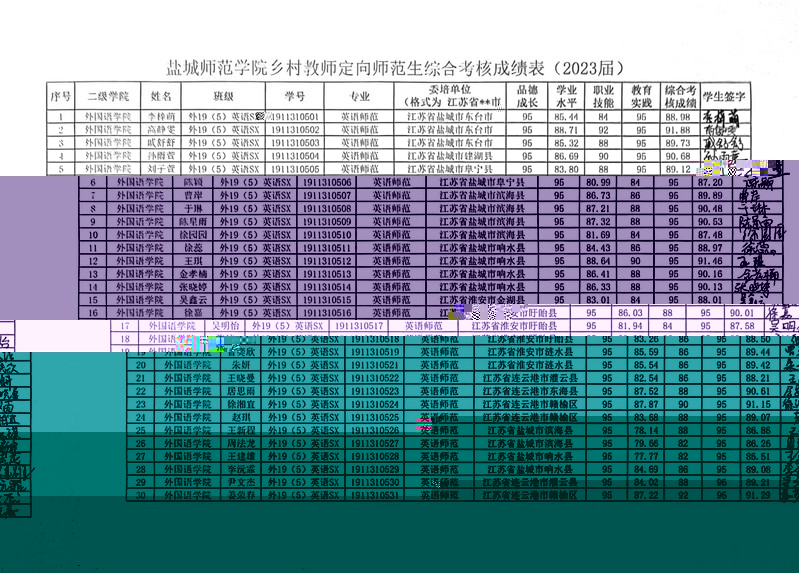Screen dimensions: 799x573
Task: Click the name 吴鑫云 in row 15
Action: (x=193, y=300)
